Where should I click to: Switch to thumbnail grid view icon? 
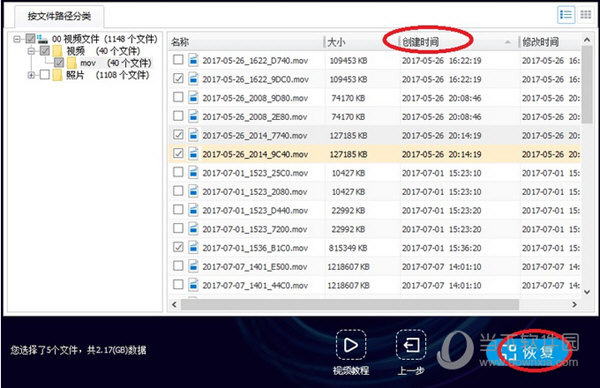click(x=585, y=15)
